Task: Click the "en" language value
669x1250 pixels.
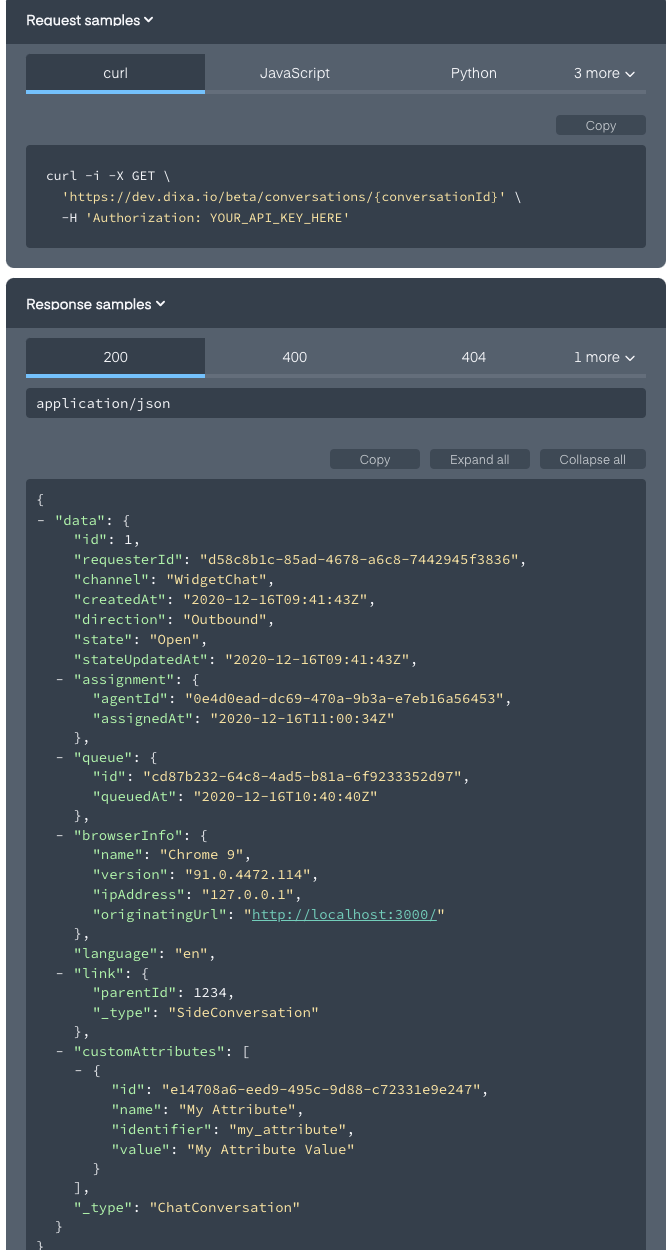Action: (191, 953)
